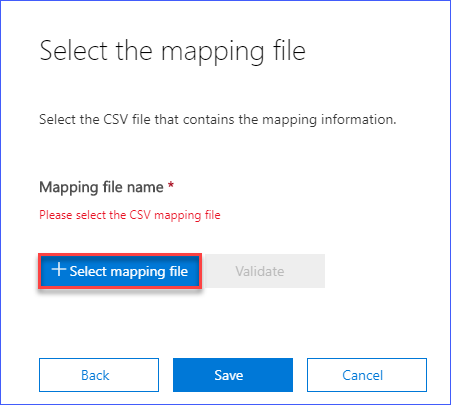
Task: Click the word 'name' in the field label
Action: (x=145, y=188)
